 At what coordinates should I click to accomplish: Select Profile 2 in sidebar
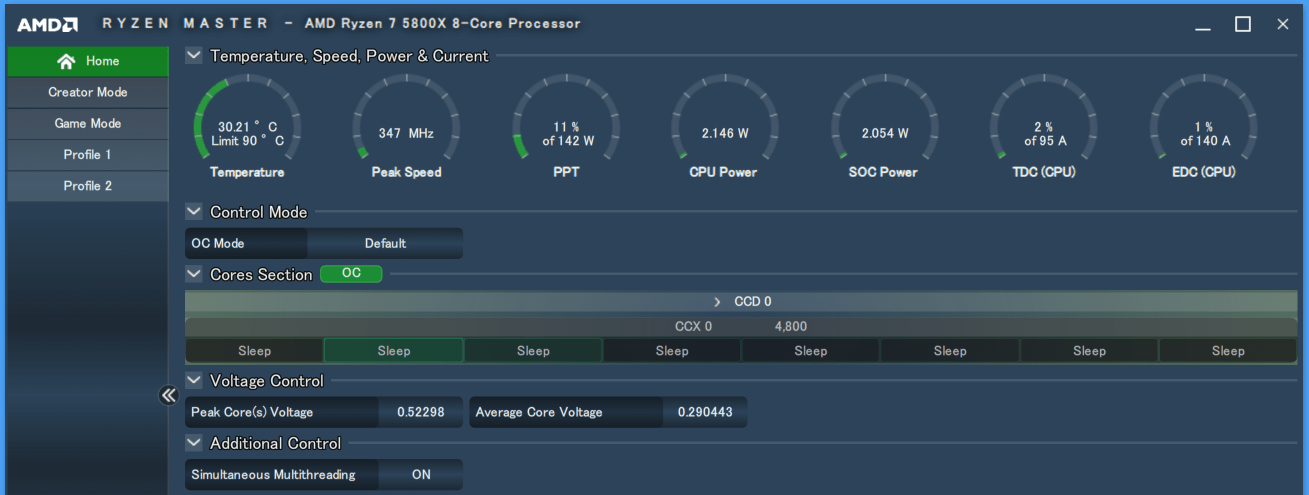(x=88, y=186)
